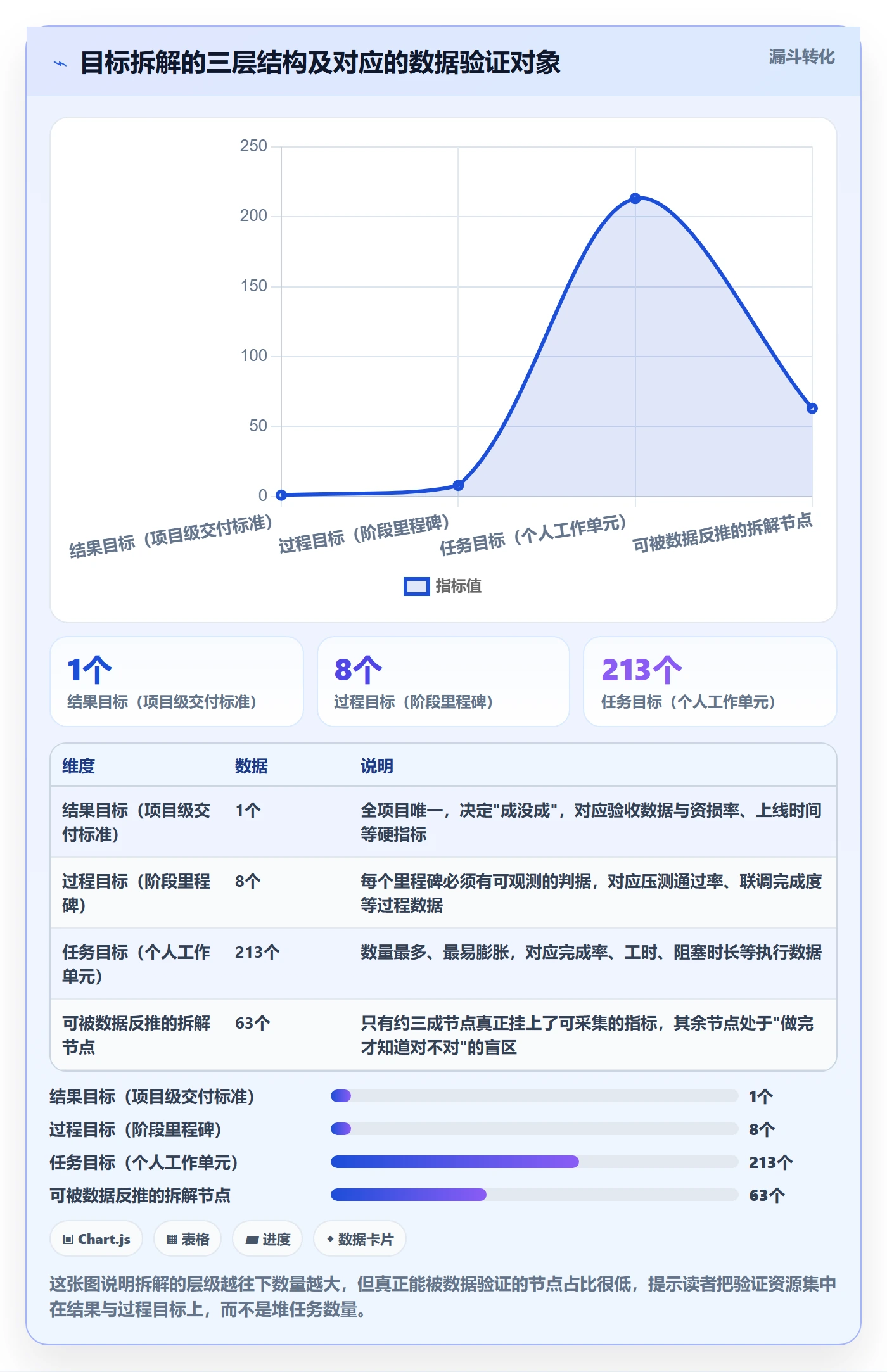Click the x-axis label 任务目标（个人工作单元）
887x1372 pixels.
click(533, 535)
